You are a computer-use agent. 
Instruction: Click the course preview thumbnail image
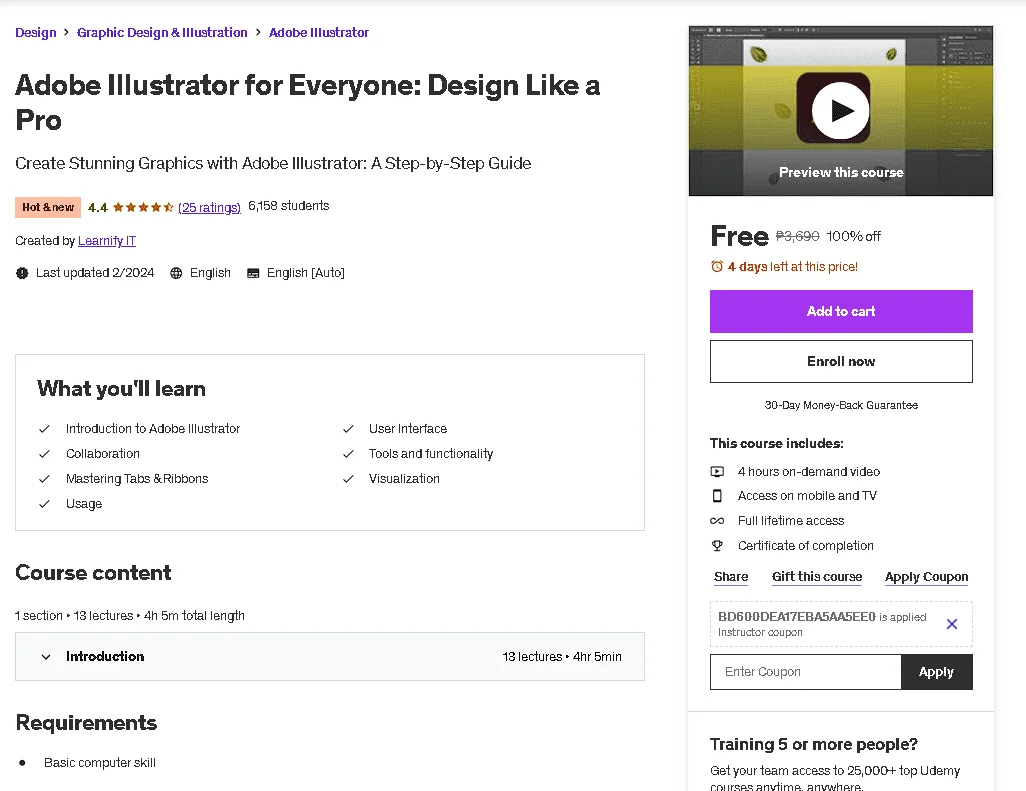click(x=841, y=111)
